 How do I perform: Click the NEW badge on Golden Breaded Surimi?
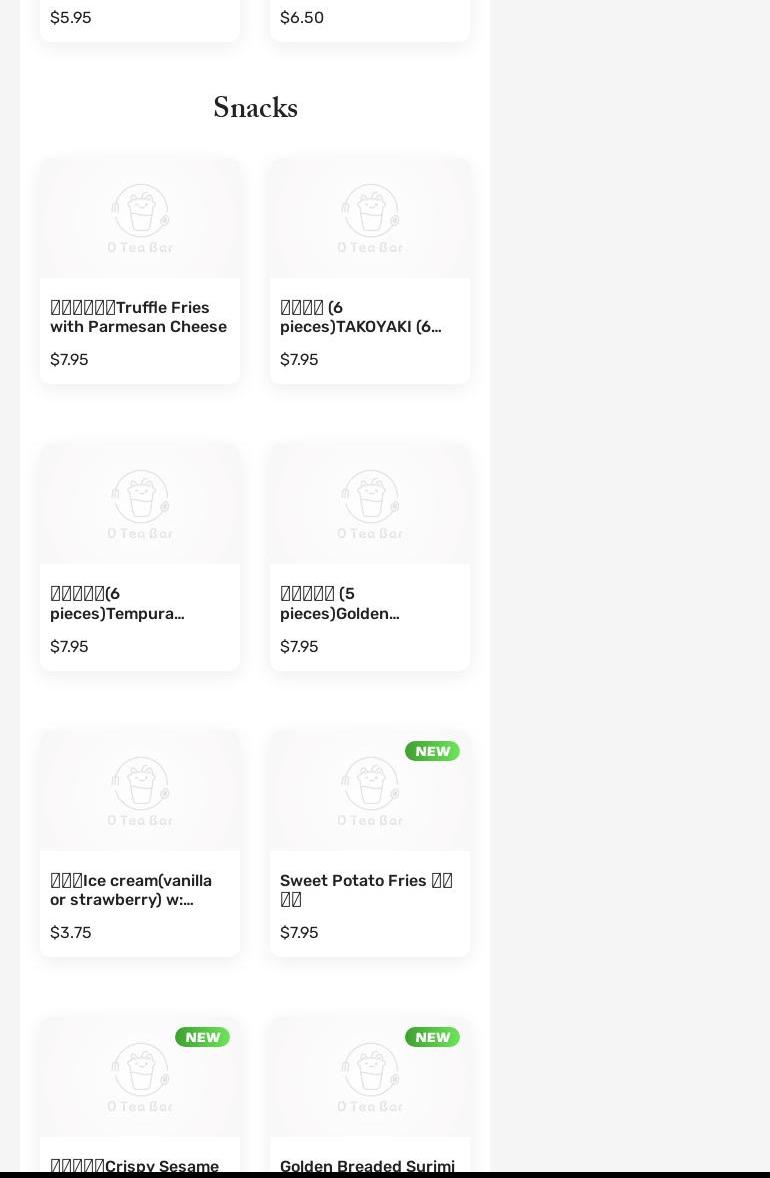click(x=432, y=1037)
